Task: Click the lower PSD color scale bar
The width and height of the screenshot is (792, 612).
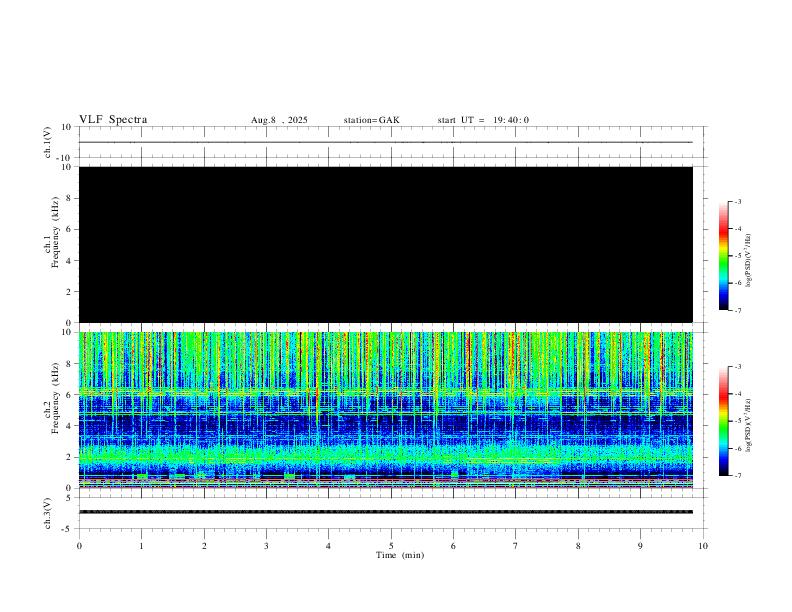Action: tap(723, 421)
